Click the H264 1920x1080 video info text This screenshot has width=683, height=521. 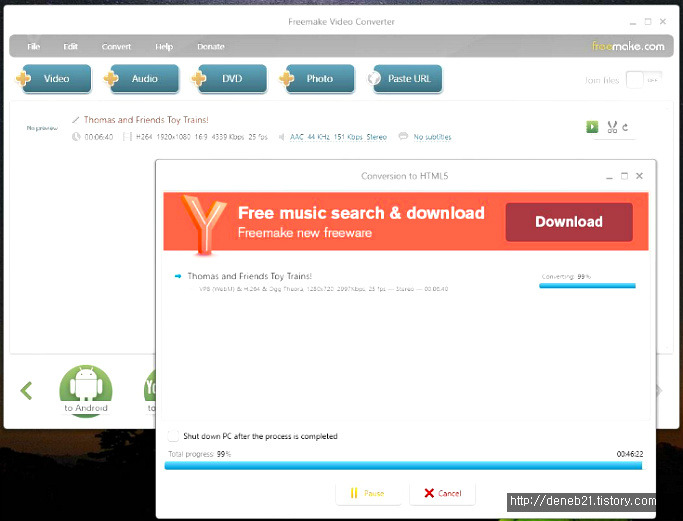pyautogui.click(x=202, y=137)
